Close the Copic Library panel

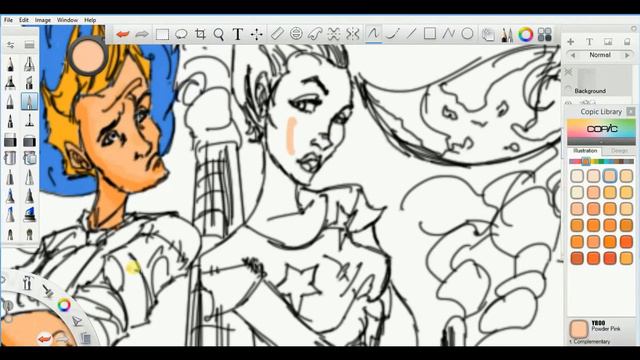pyautogui.click(x=631, y=111)
